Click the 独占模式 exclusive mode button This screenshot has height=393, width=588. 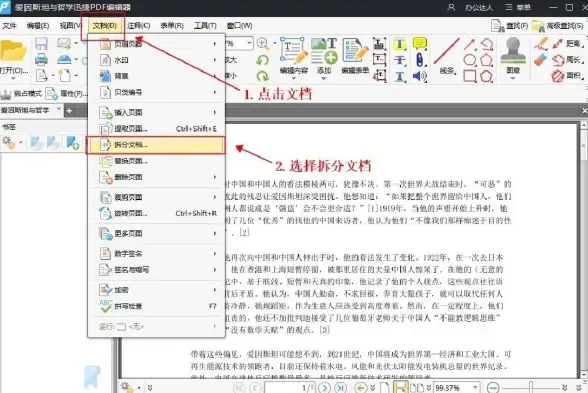coord(21,93)
